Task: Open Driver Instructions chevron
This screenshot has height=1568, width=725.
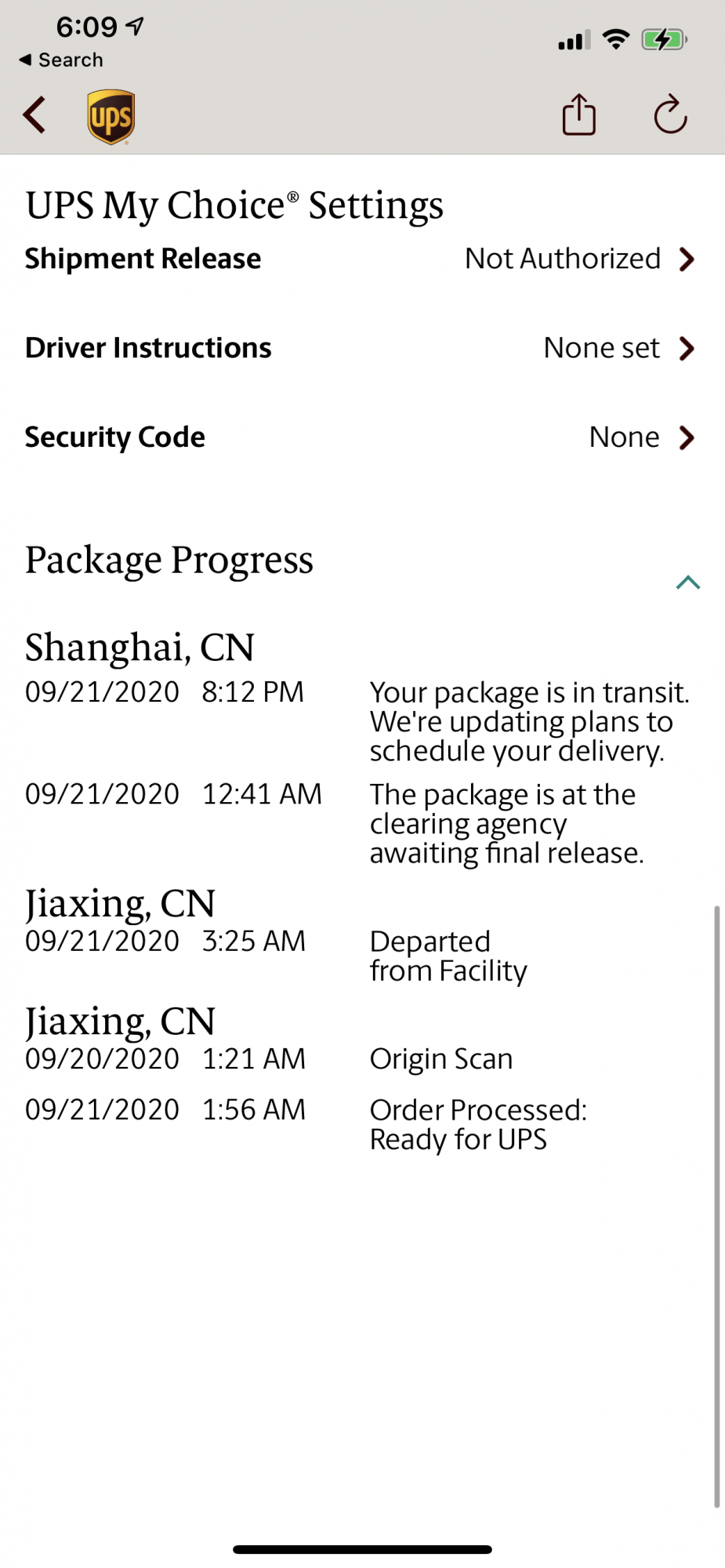Action: [x=687, y=348]
